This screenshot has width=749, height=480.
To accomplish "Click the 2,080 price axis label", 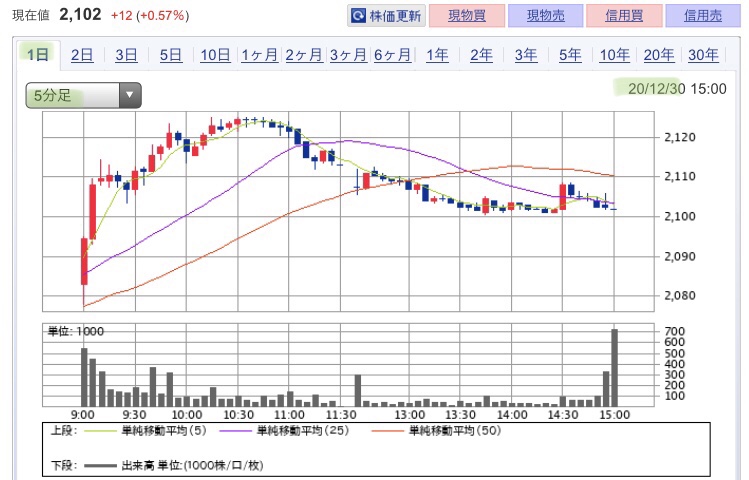I will click(x=680, y=296).
